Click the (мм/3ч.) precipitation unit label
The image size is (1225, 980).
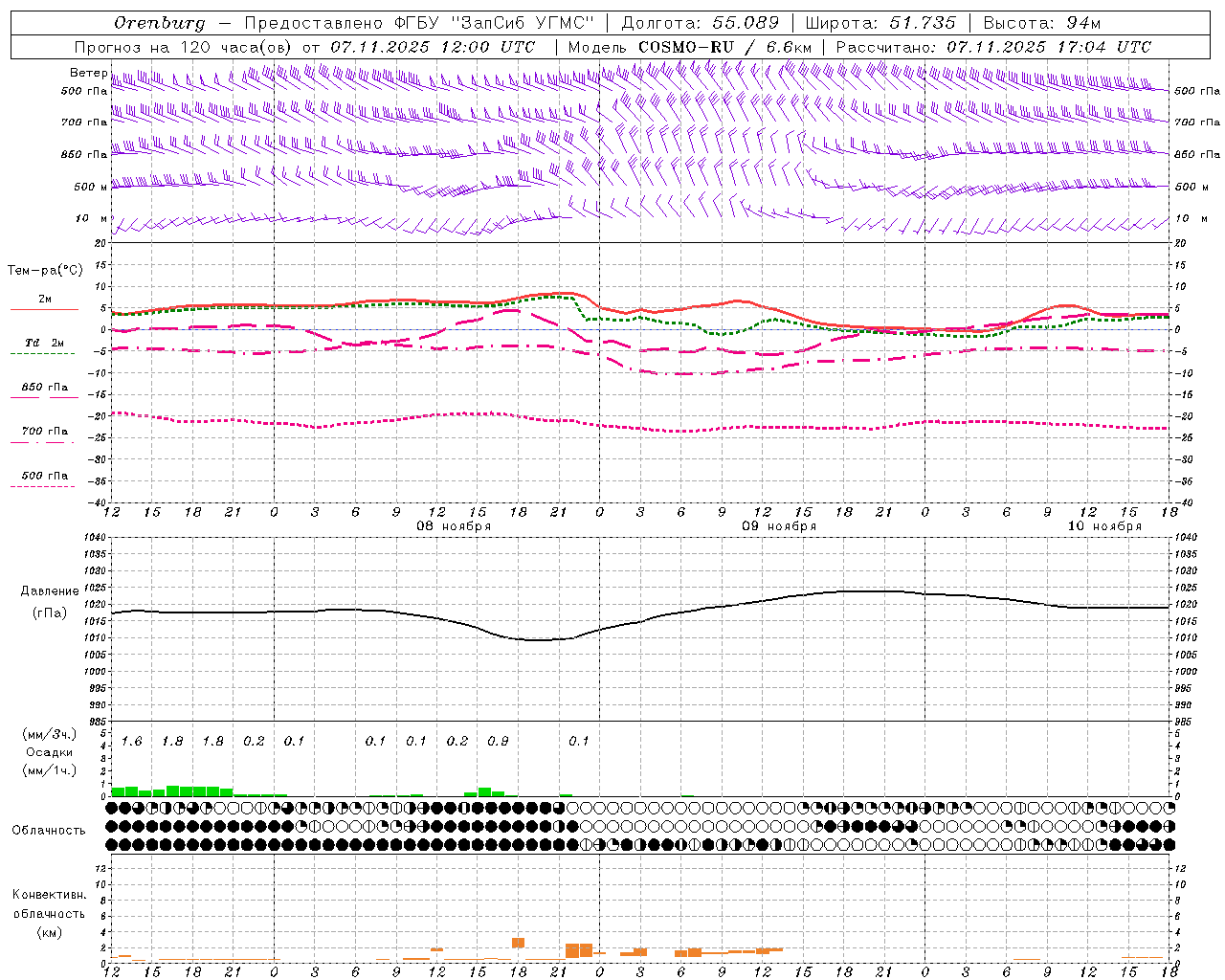[x=50, y=734]
